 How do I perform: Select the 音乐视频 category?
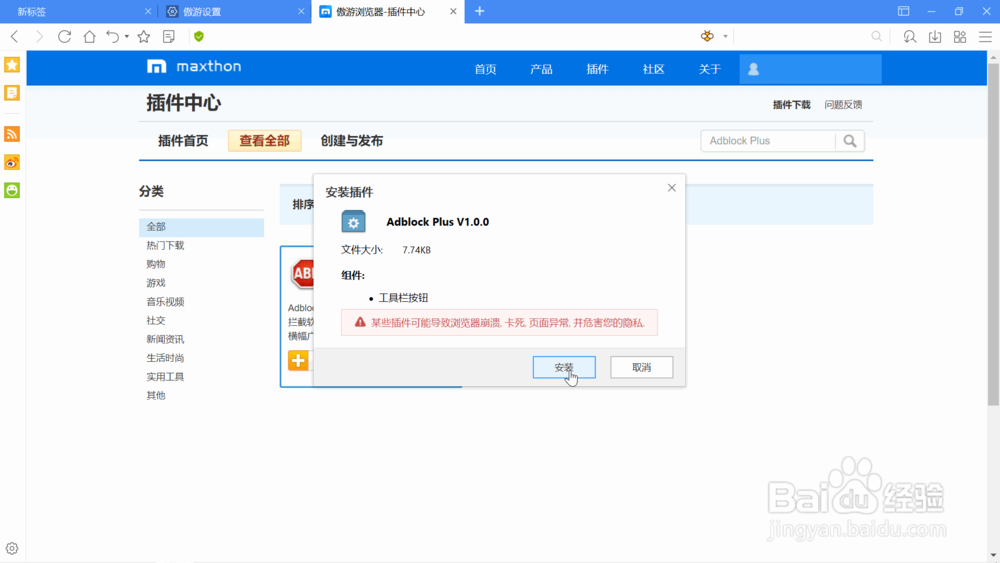point(165,302)
